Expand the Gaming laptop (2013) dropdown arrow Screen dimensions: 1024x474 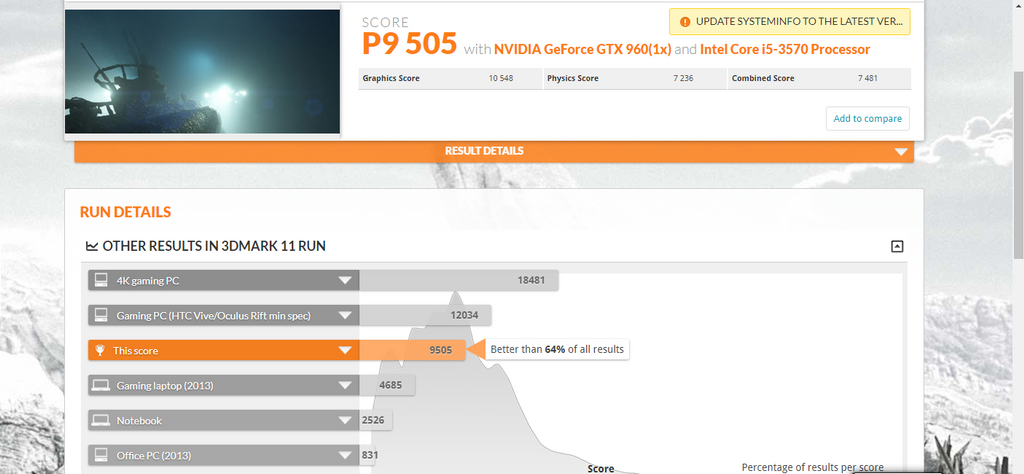pyautogui.click(x=345, y=386)
